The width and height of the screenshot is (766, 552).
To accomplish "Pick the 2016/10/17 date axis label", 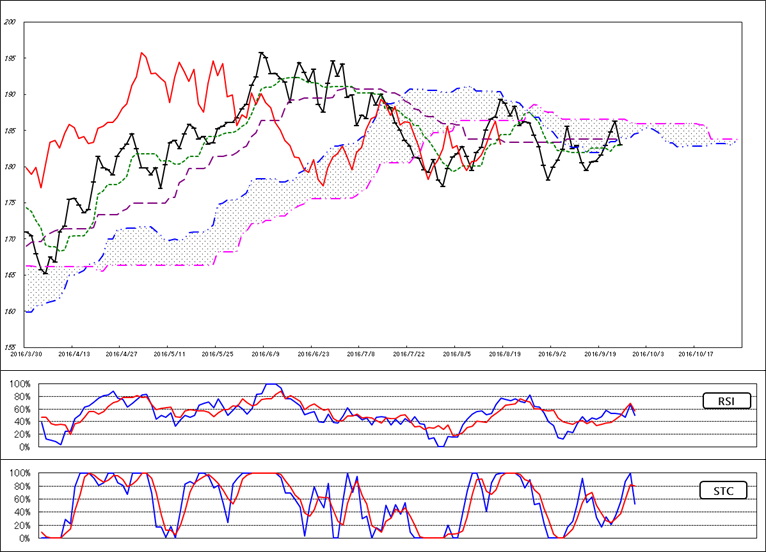I will pyautogui.click(x=696, y=353).
